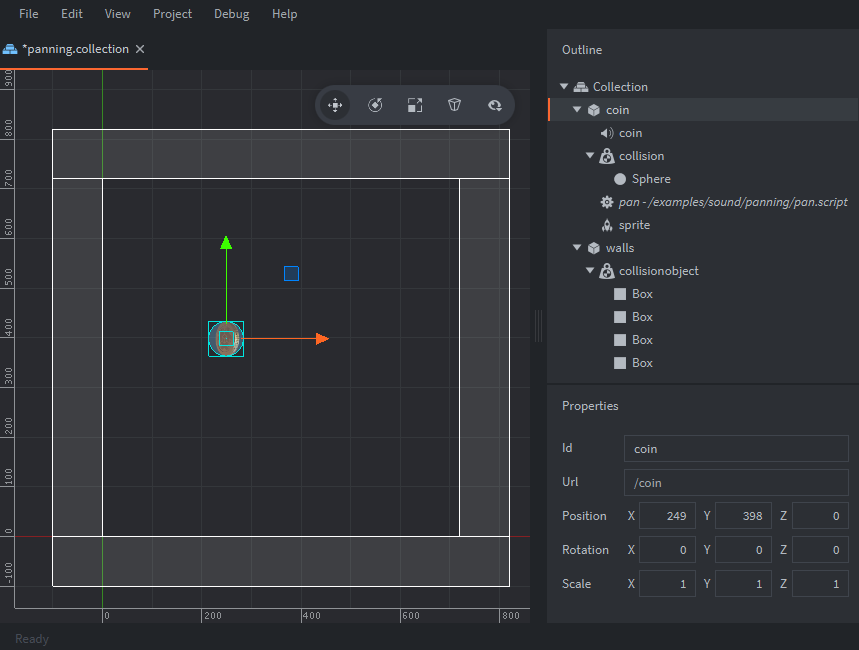Screen dimensions: 859x650
Task: Select the sprite component in Outline
Action: click(x=703, y=225)
